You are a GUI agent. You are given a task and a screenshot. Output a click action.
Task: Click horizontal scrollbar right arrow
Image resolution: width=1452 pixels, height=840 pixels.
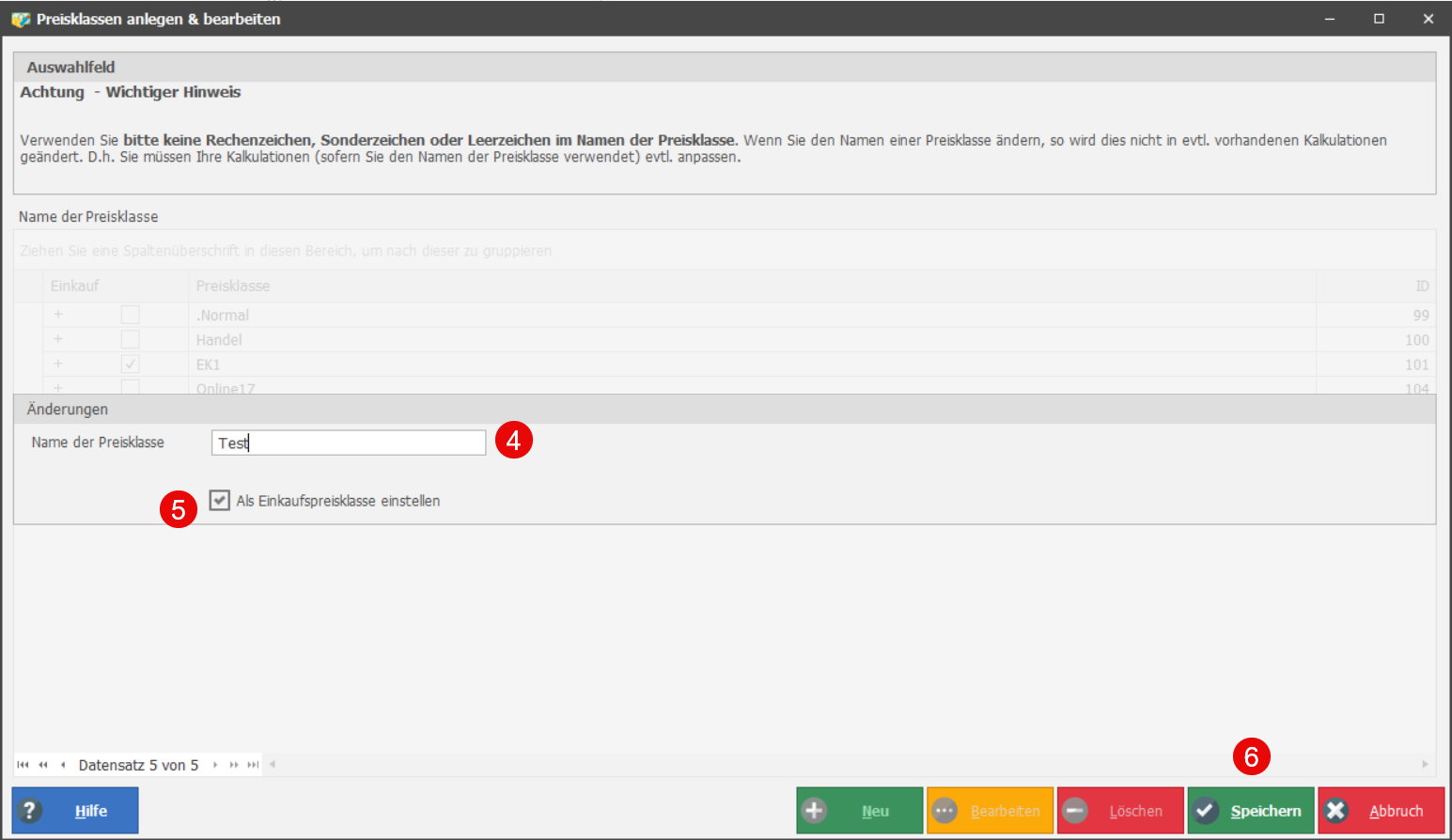pyautogui.click(x=1425, y=765)
